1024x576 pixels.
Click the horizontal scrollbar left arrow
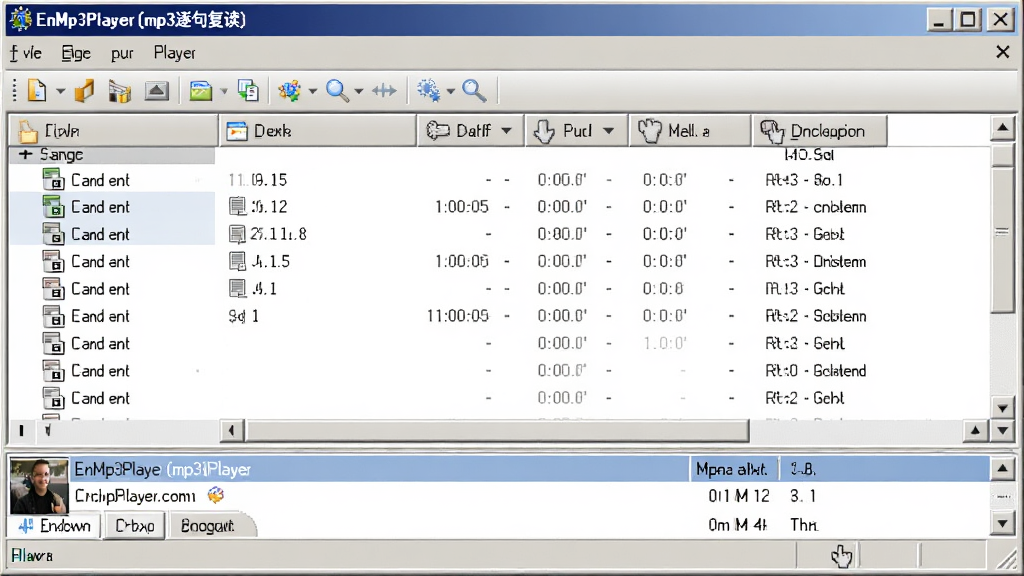click(231, 430)
